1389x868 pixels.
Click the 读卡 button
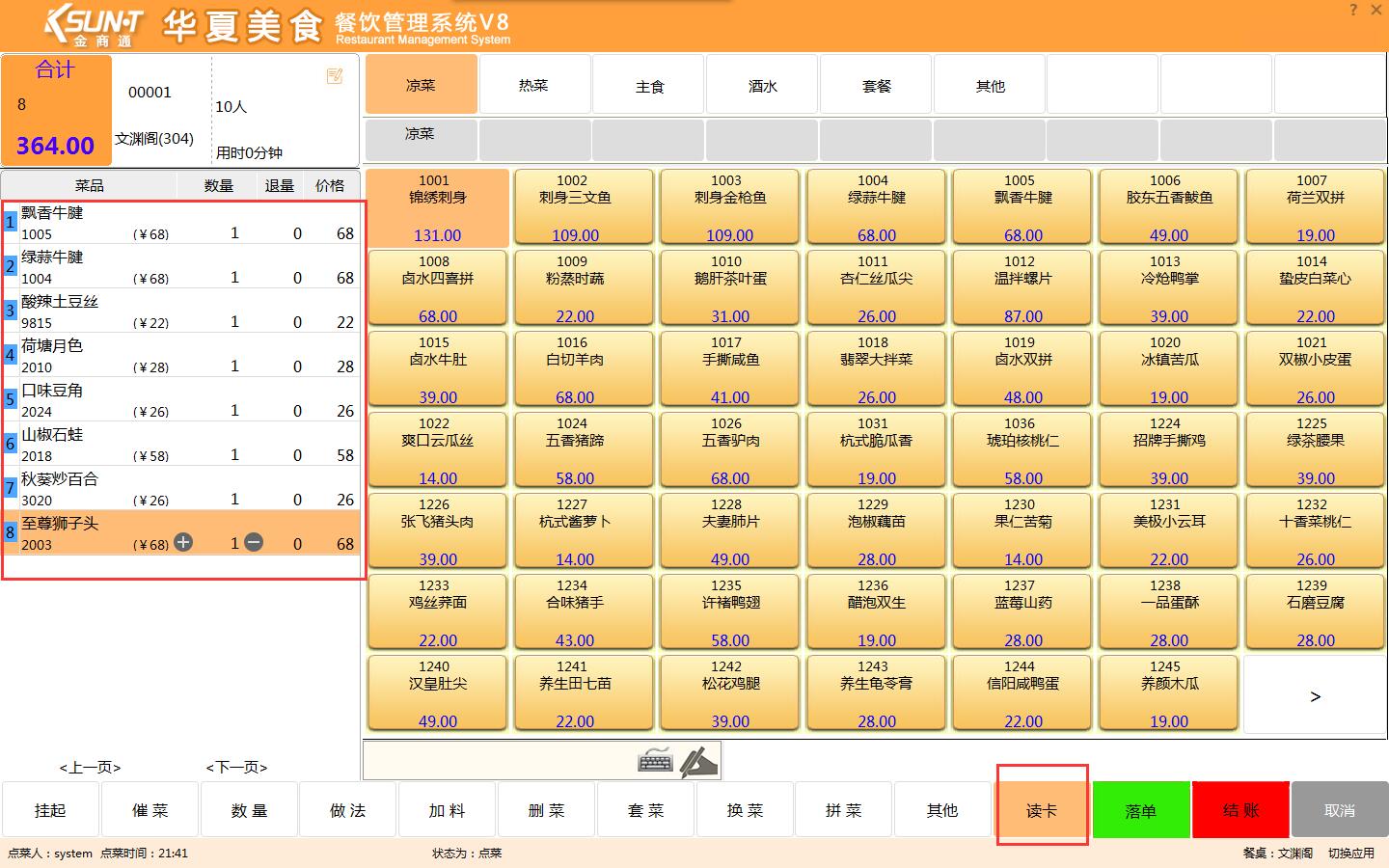pos(1042,810)
